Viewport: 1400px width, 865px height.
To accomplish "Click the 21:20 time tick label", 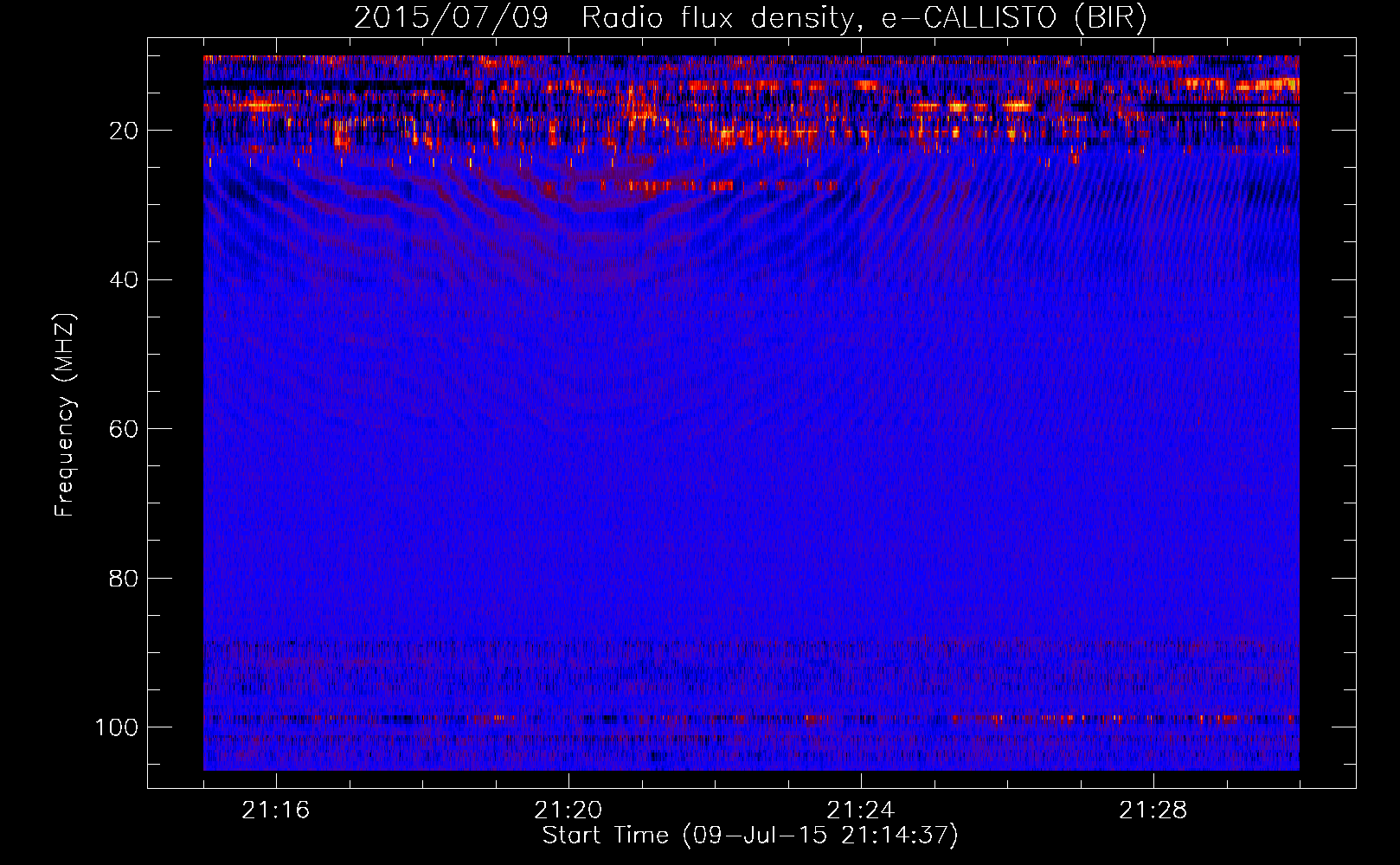I will click(x=568, y=811).
